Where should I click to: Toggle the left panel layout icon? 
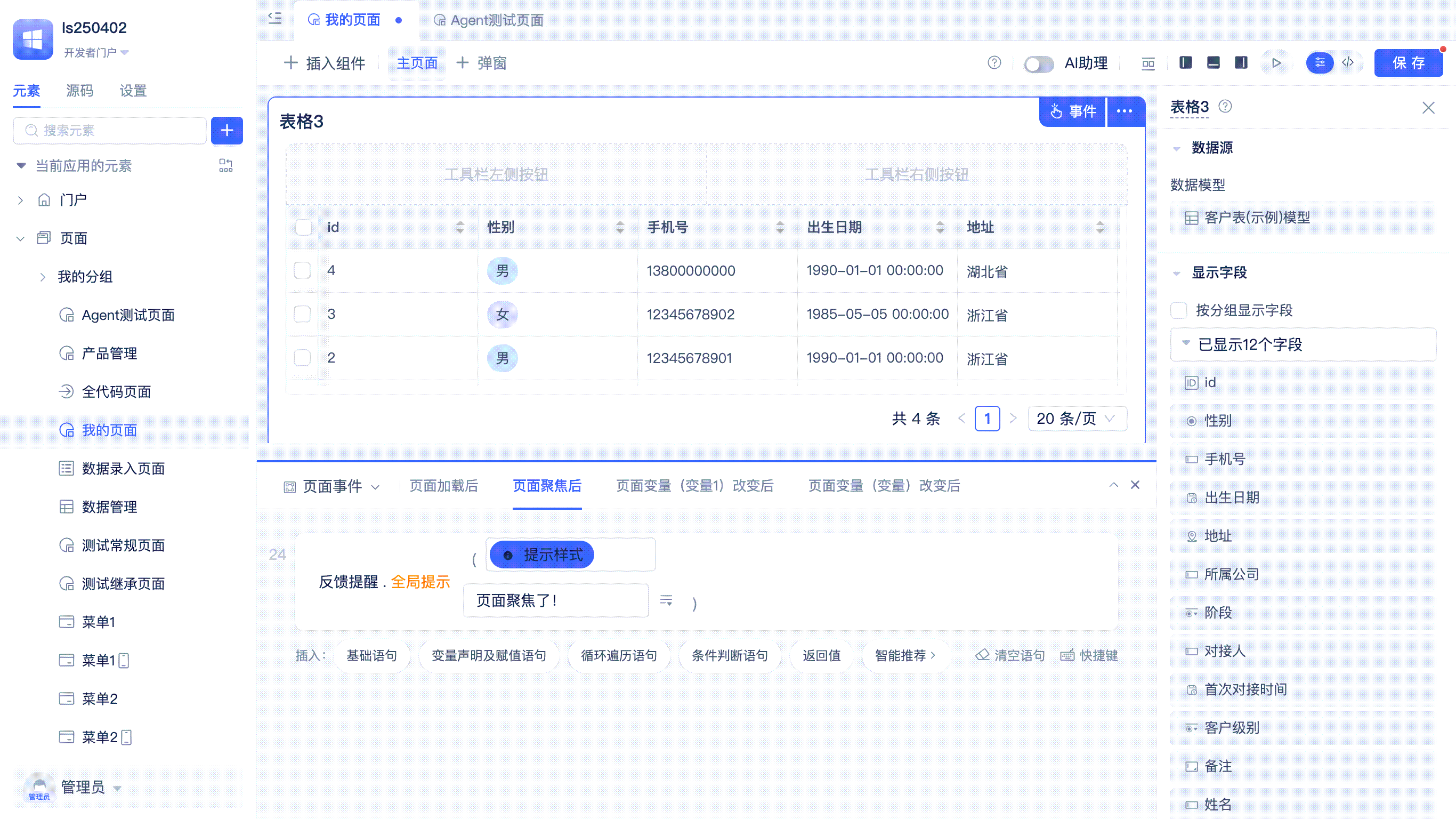1186,63
